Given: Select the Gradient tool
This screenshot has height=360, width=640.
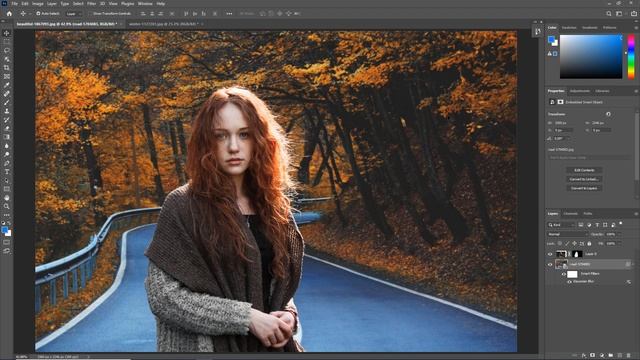Looking at the screenshot, I should pos(7,137).
